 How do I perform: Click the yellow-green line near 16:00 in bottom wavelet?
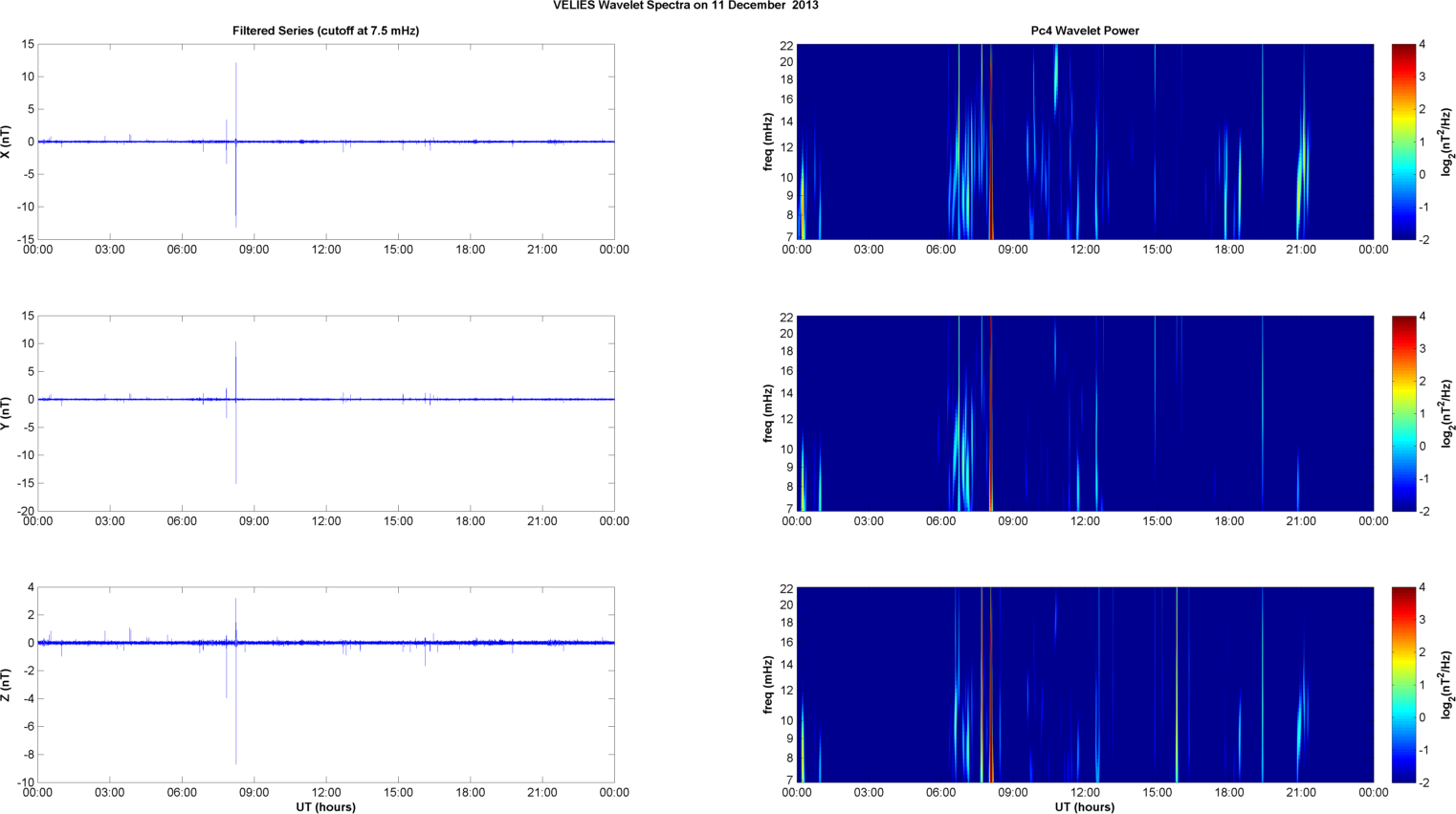pyautogui.click(x=1177, y=685)
